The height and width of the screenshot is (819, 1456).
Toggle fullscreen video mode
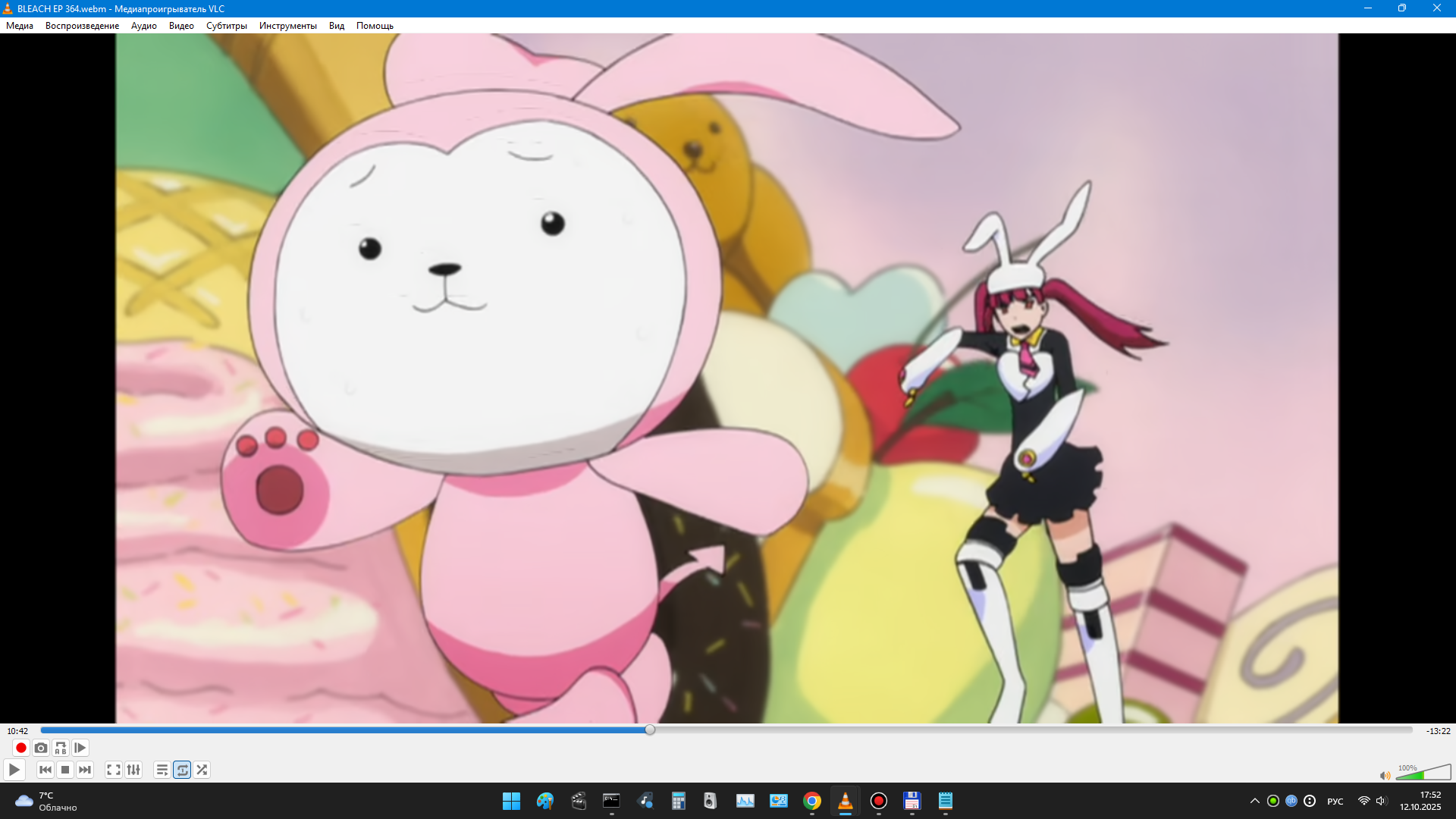(x=114, y=770)
